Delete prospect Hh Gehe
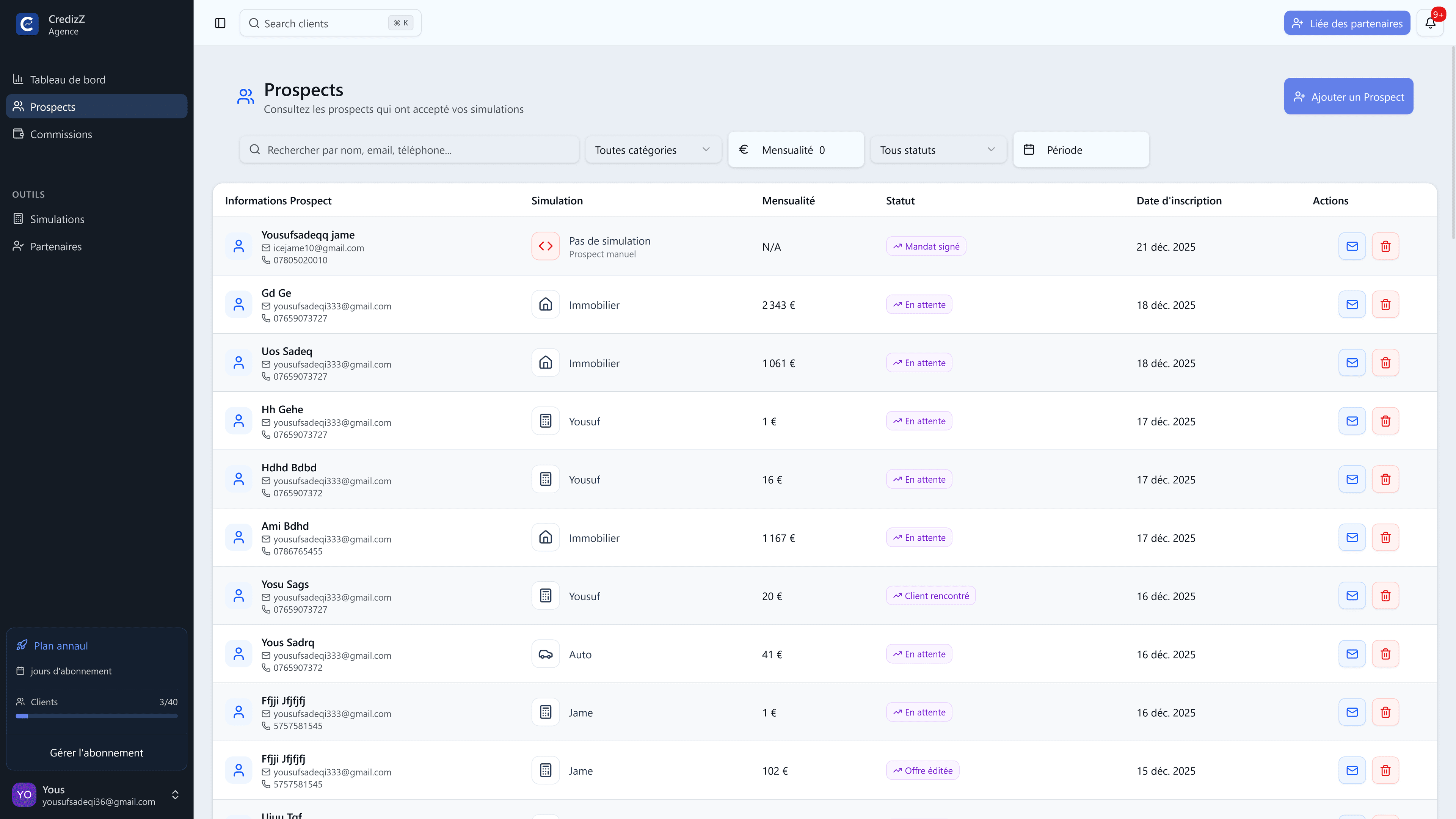 click(x=1385, y=421)
